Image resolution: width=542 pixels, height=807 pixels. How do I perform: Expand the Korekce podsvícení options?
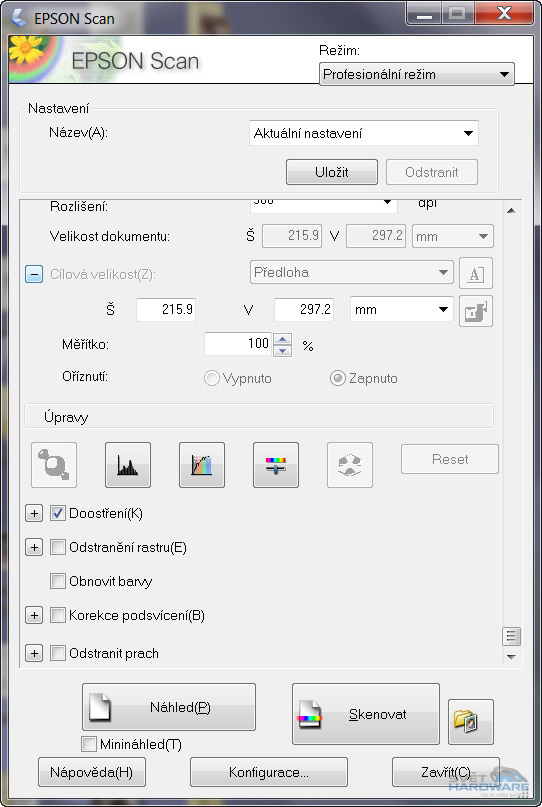[x=34, y=615]
